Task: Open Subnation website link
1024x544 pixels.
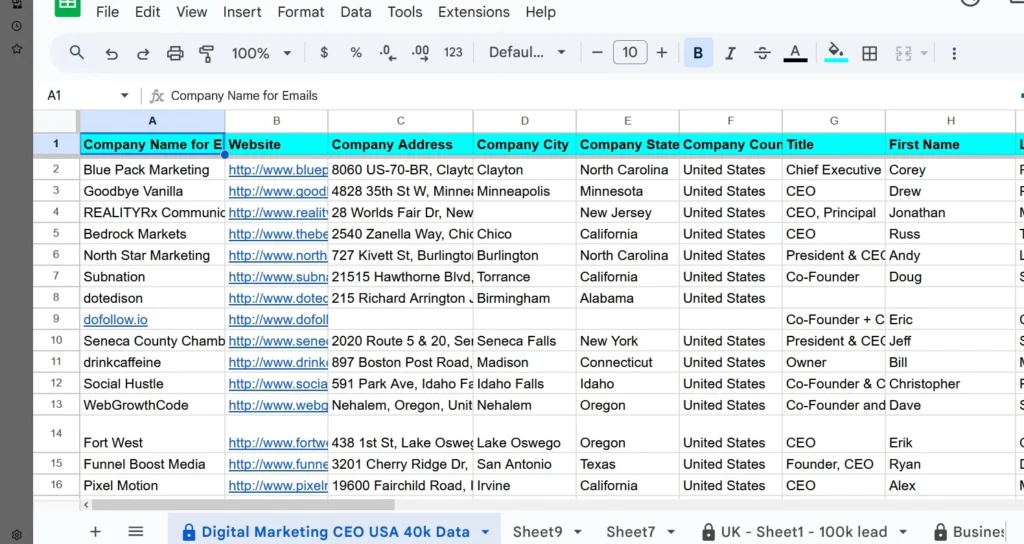Action: 278,277
